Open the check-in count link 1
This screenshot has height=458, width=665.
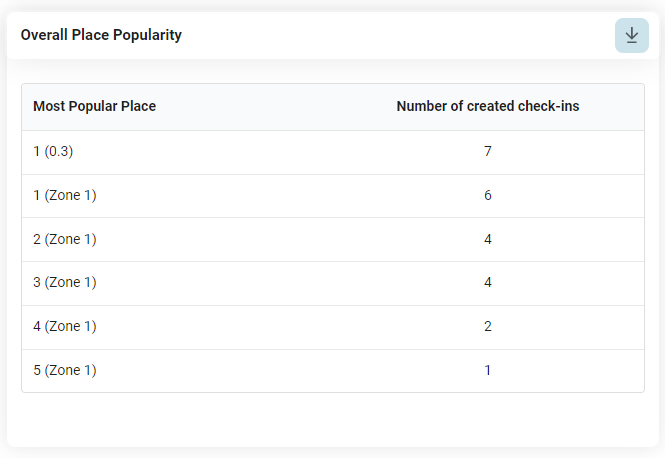[488, 370]
